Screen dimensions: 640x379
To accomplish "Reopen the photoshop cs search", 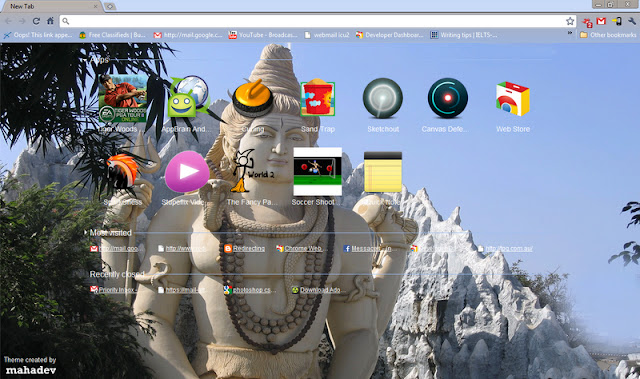I will point(250,290).
